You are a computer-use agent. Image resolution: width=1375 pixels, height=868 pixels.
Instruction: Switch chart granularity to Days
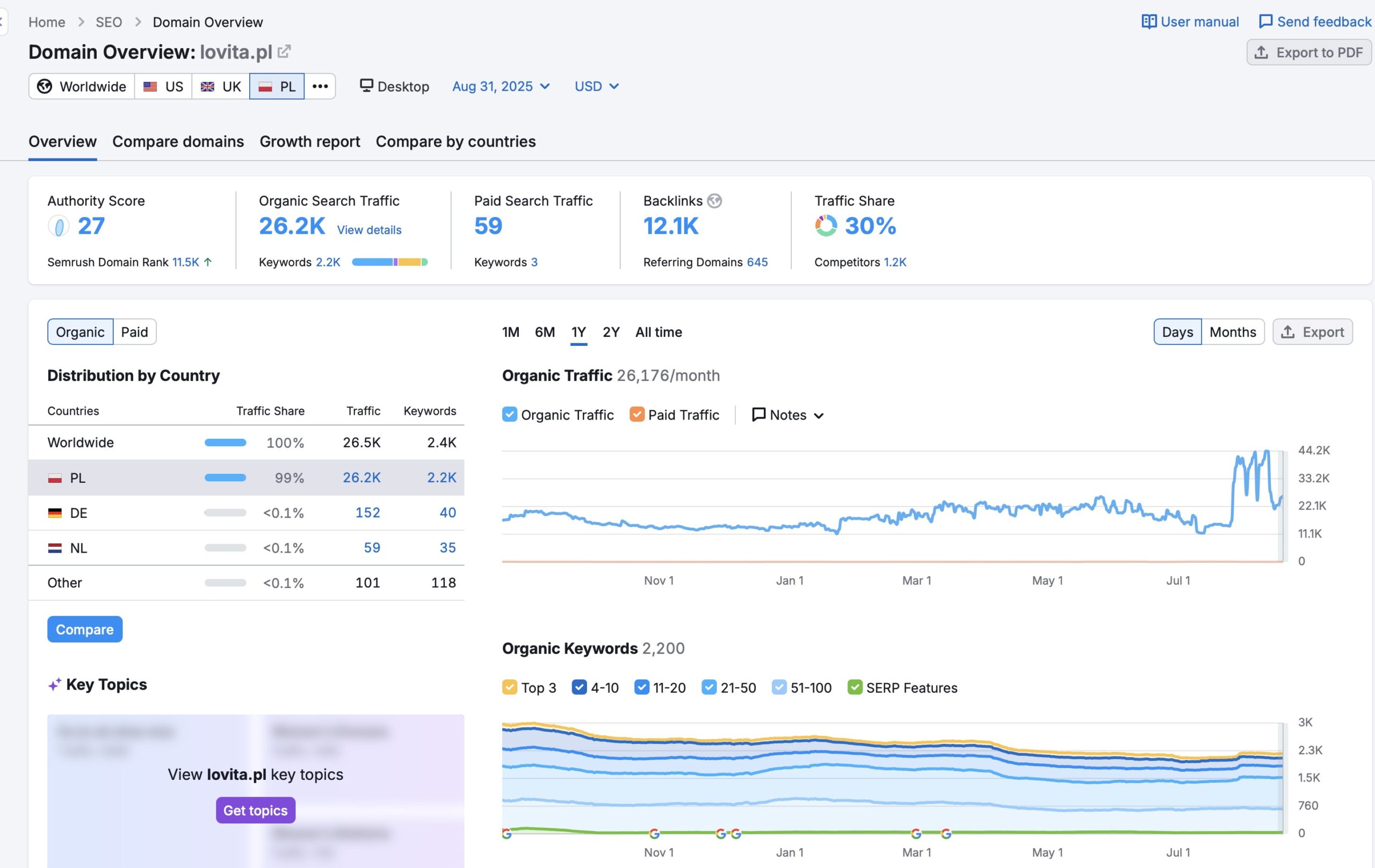tap(1177, 332)
